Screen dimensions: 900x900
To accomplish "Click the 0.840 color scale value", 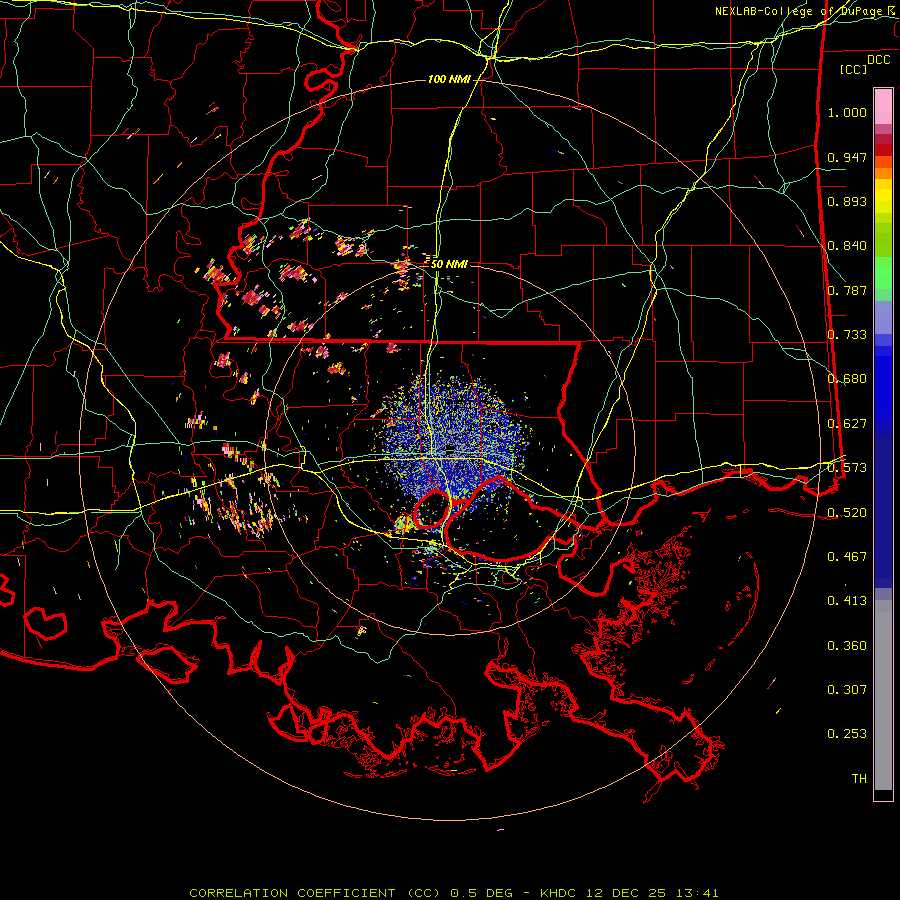I will click(x=847, y=246).
